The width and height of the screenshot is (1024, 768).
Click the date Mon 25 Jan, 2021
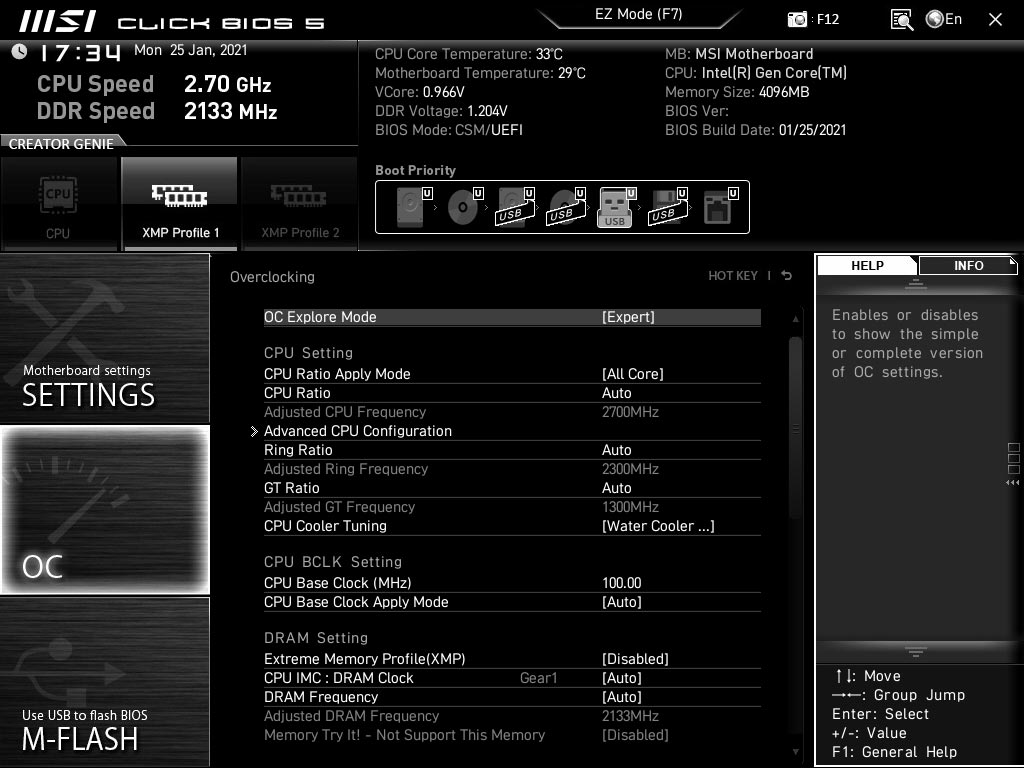tap(191, 50)
